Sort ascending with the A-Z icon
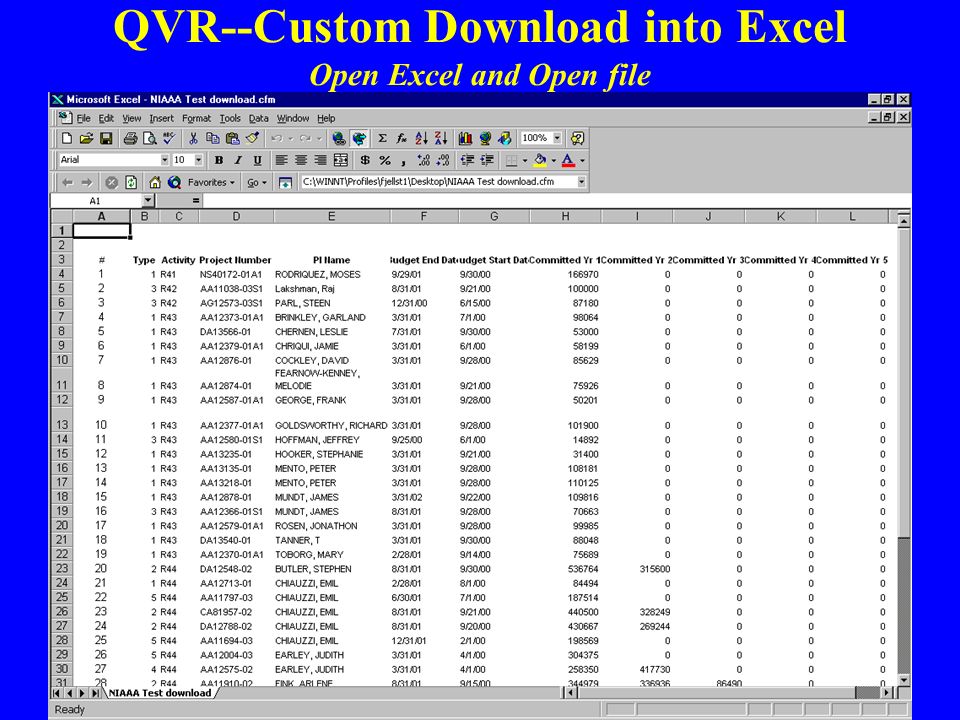 coord(421,138)
